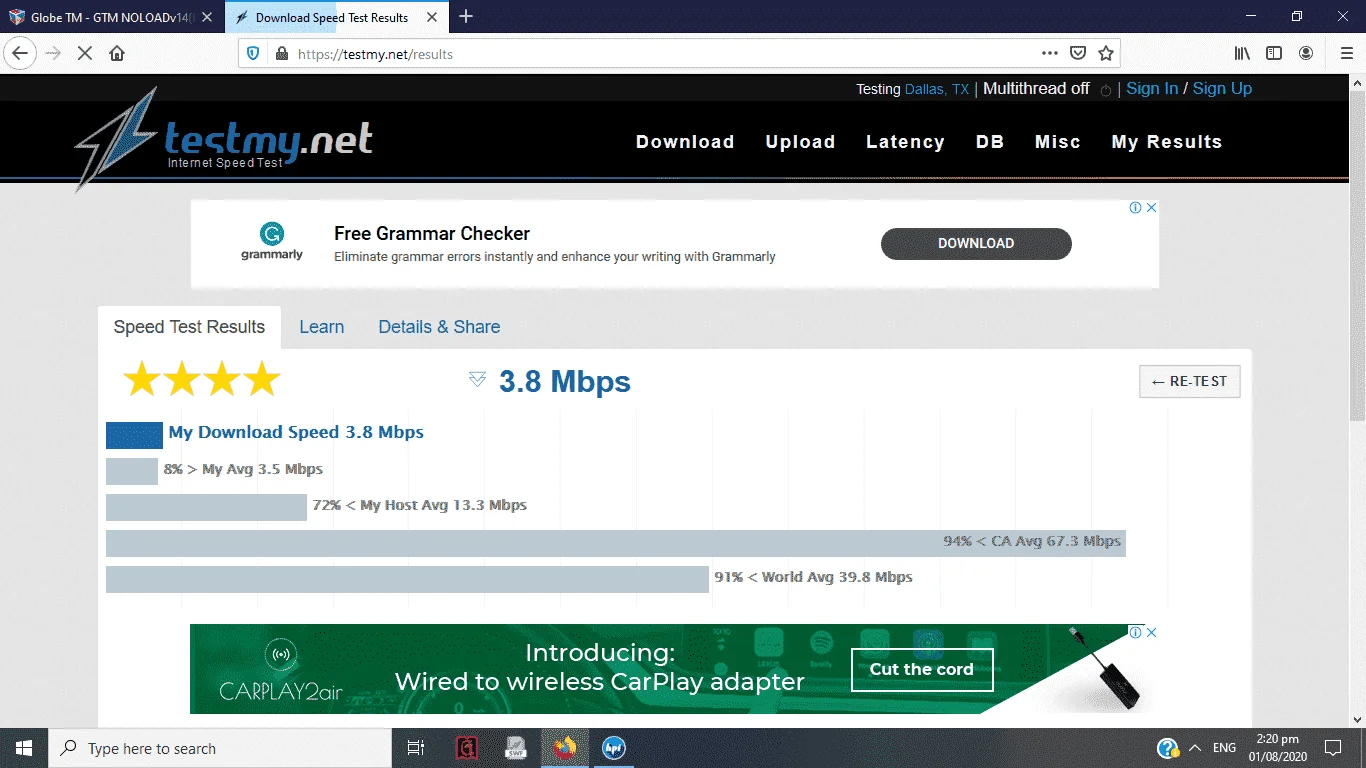Click the Cut the cord ad button
The image size is (1366, 768).
[922, 670]
